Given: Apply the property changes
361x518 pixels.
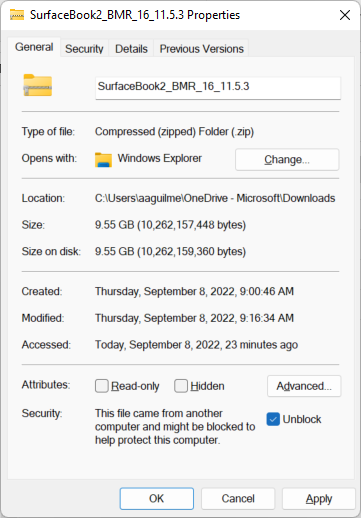Looking at the screenshot, I should point(319,499).
